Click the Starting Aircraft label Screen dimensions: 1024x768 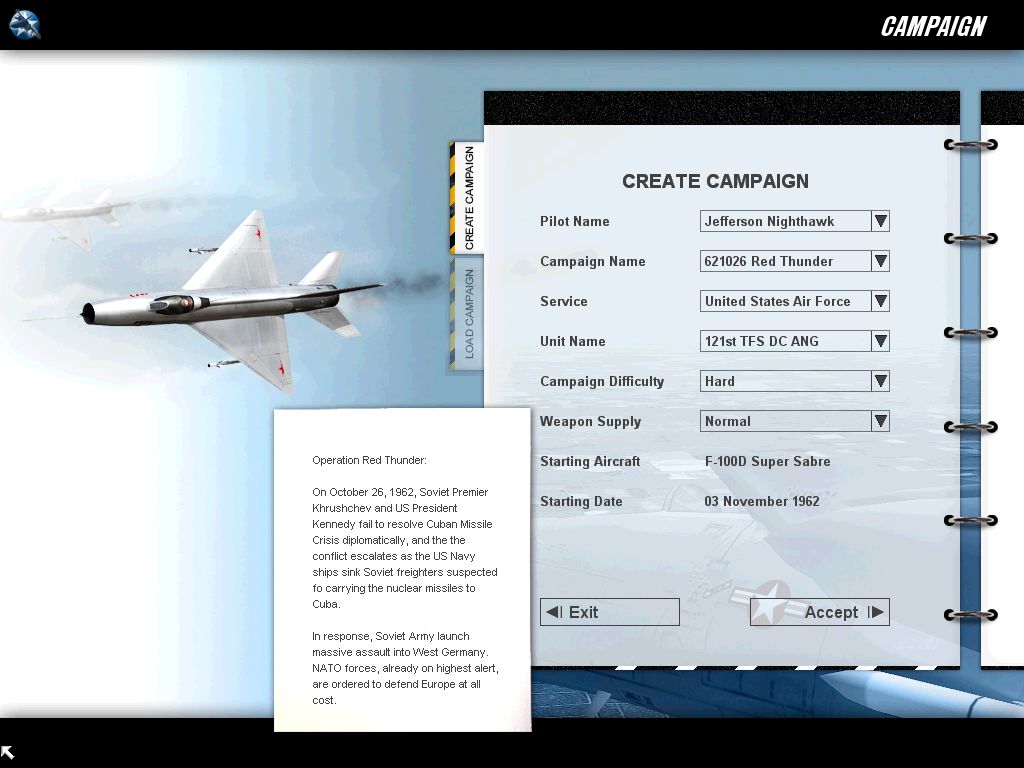coord(590,461)
